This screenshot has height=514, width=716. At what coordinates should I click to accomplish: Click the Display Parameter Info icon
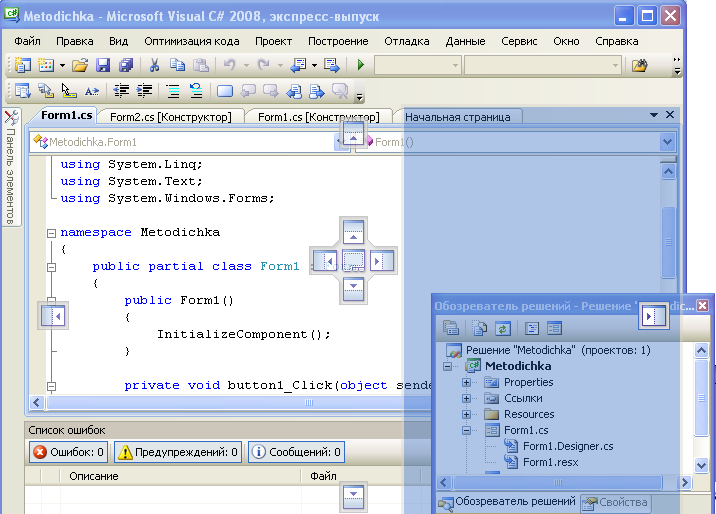46,91
